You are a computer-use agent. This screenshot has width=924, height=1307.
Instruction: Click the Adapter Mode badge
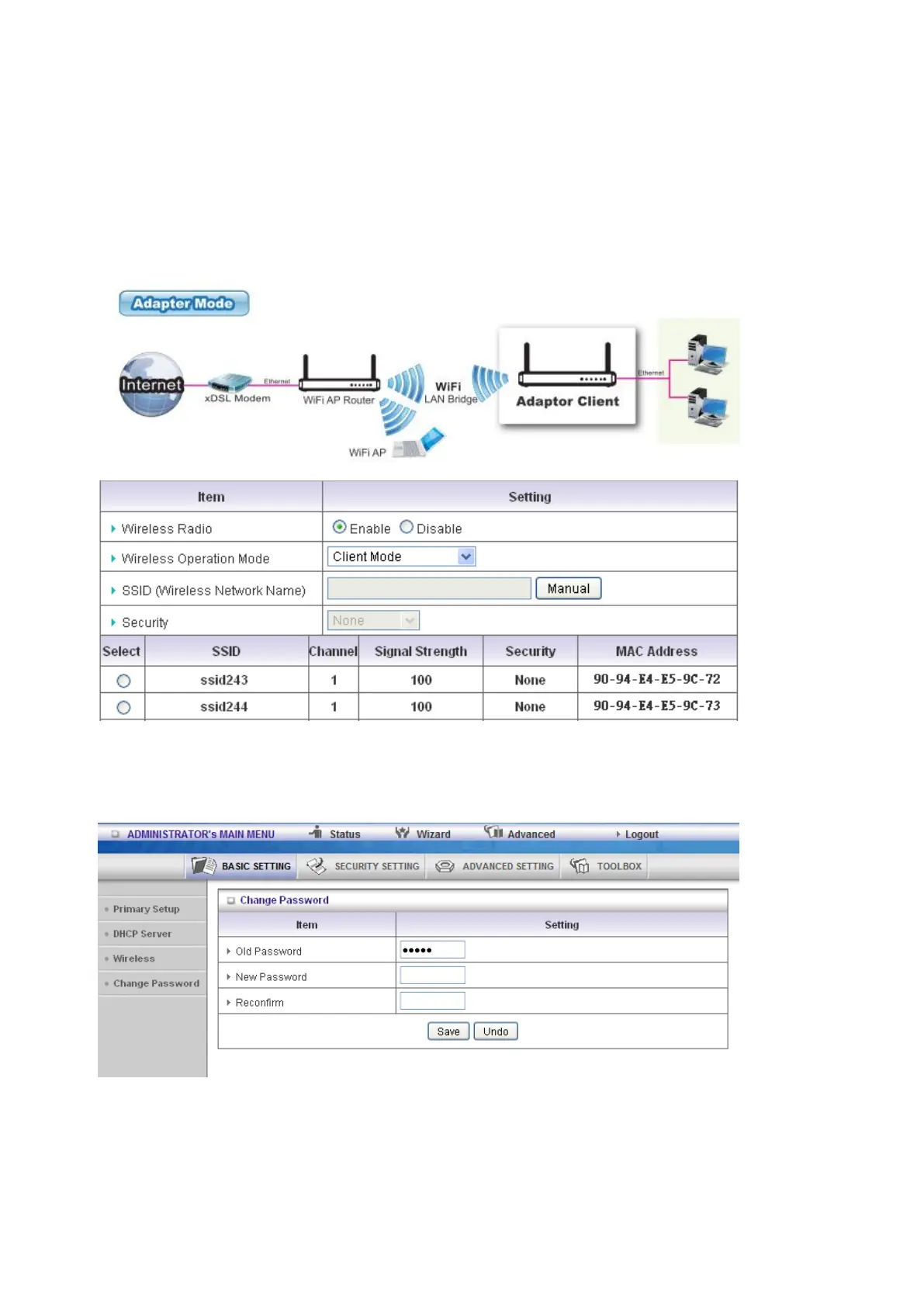[184, 303]
